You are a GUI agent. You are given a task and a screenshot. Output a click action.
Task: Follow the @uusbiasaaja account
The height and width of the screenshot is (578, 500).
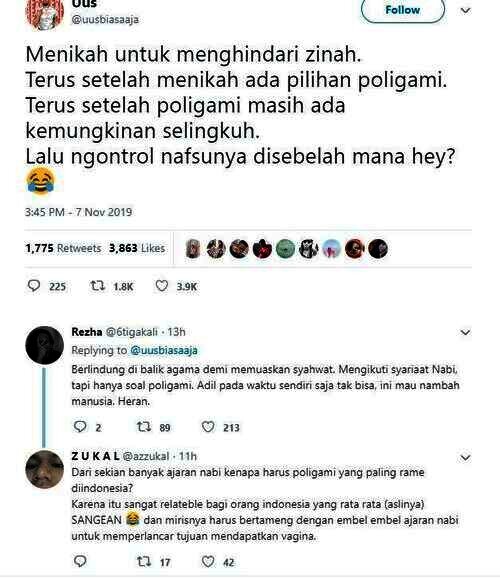[403, 10]
